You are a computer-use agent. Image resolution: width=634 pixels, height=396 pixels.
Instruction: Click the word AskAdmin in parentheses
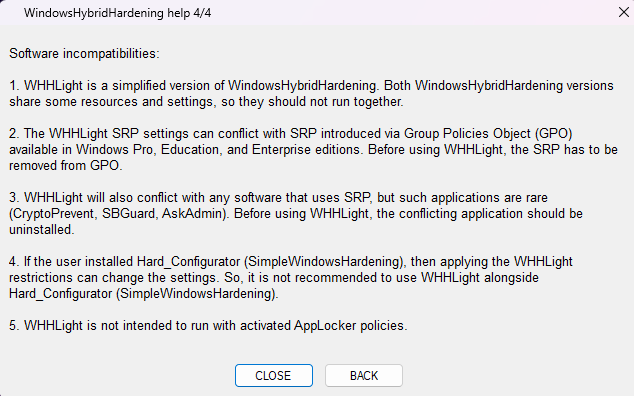click(193, 214)
